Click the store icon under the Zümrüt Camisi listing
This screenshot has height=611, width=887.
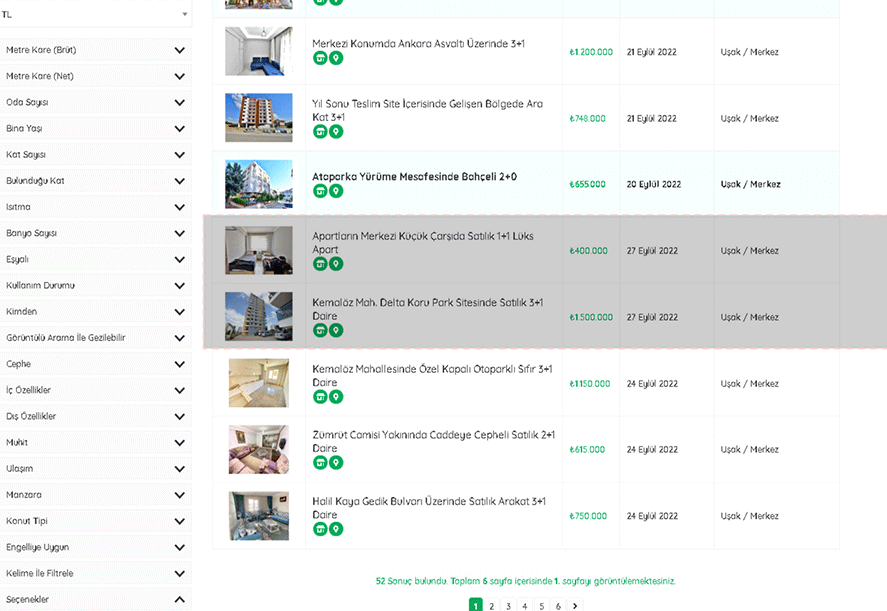tap(320, 463)
